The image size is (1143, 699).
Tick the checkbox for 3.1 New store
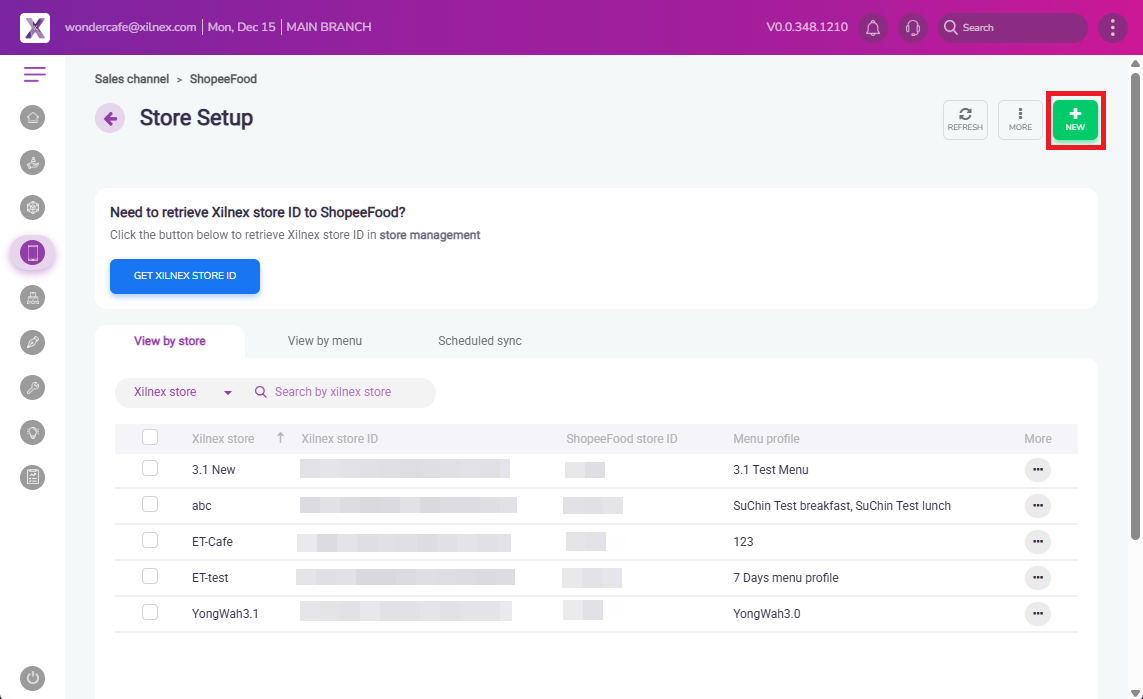click(150, 469)
